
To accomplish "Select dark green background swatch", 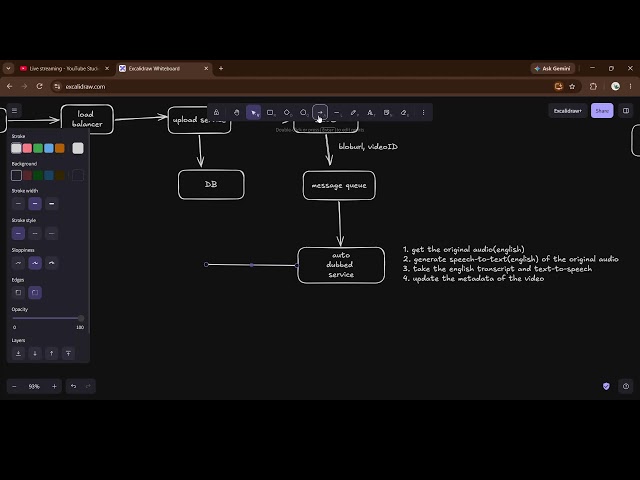I will (38, 176).
